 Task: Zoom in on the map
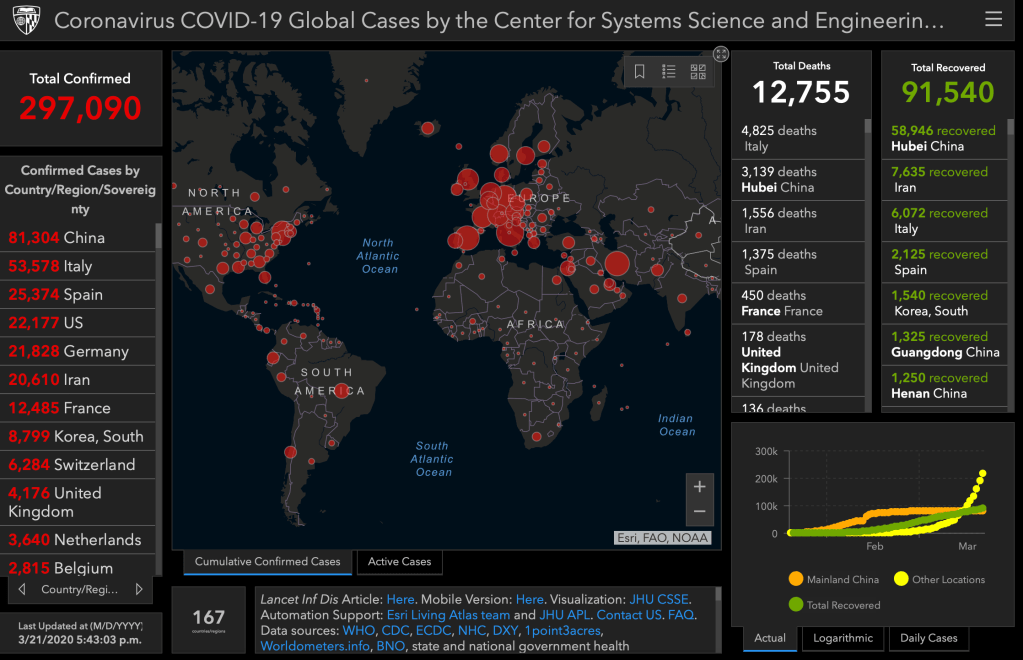click(699, 486)
